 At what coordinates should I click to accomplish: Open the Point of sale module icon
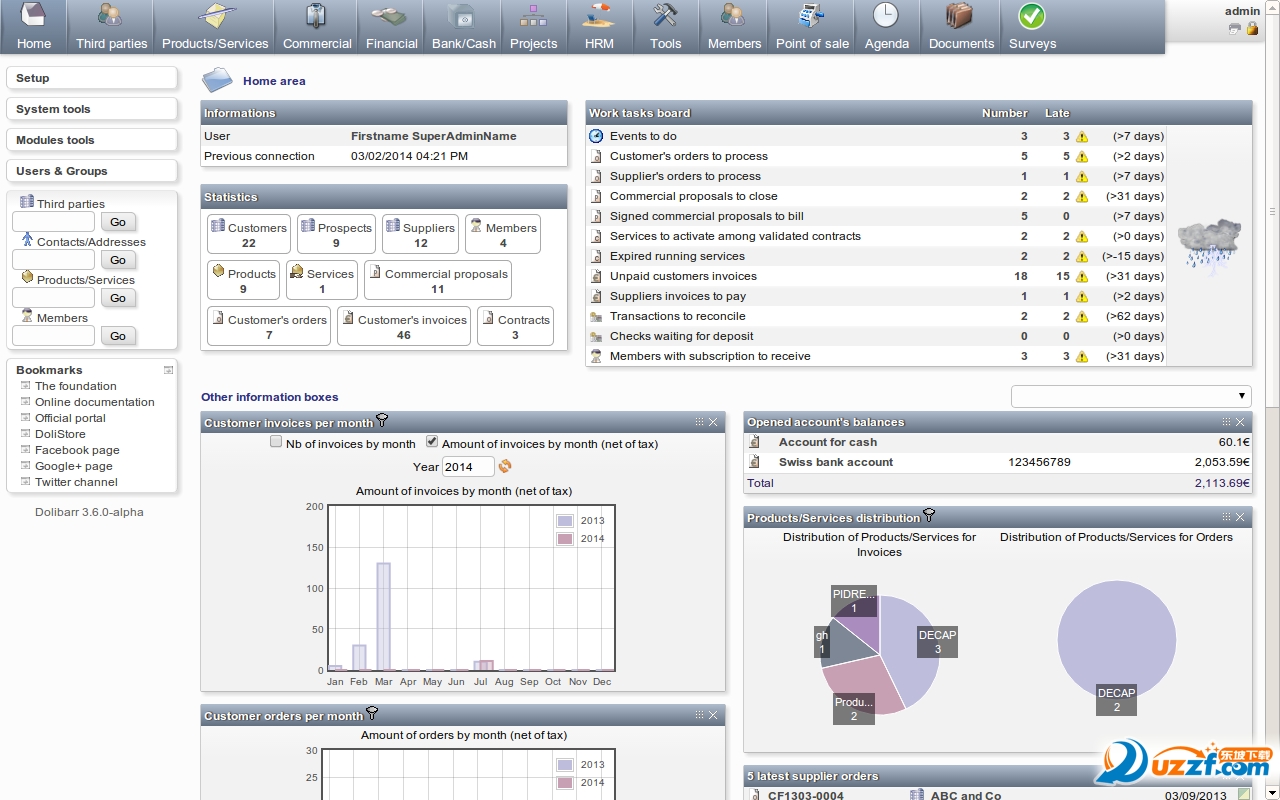[x=811, y=17]
